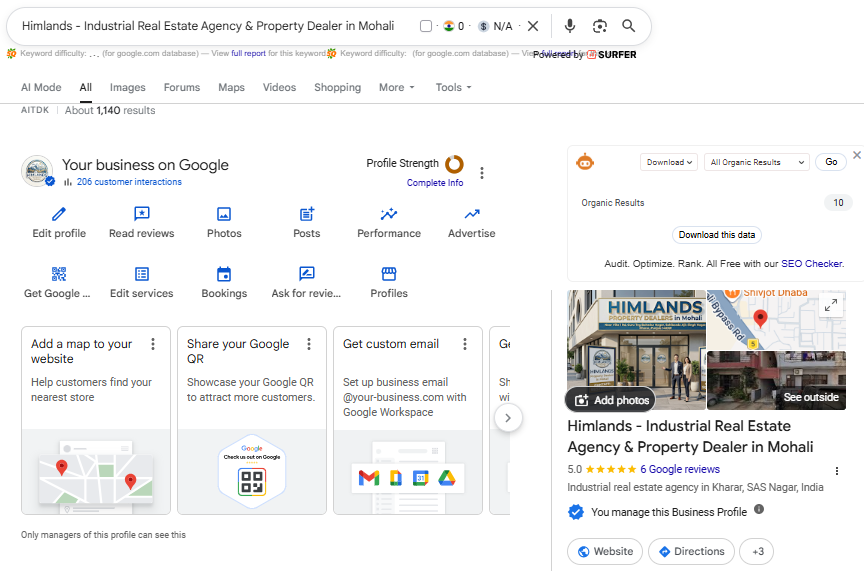Screen dimensions: 864x571
Task: Open Edit services list icon
Action: pos(142,274)
